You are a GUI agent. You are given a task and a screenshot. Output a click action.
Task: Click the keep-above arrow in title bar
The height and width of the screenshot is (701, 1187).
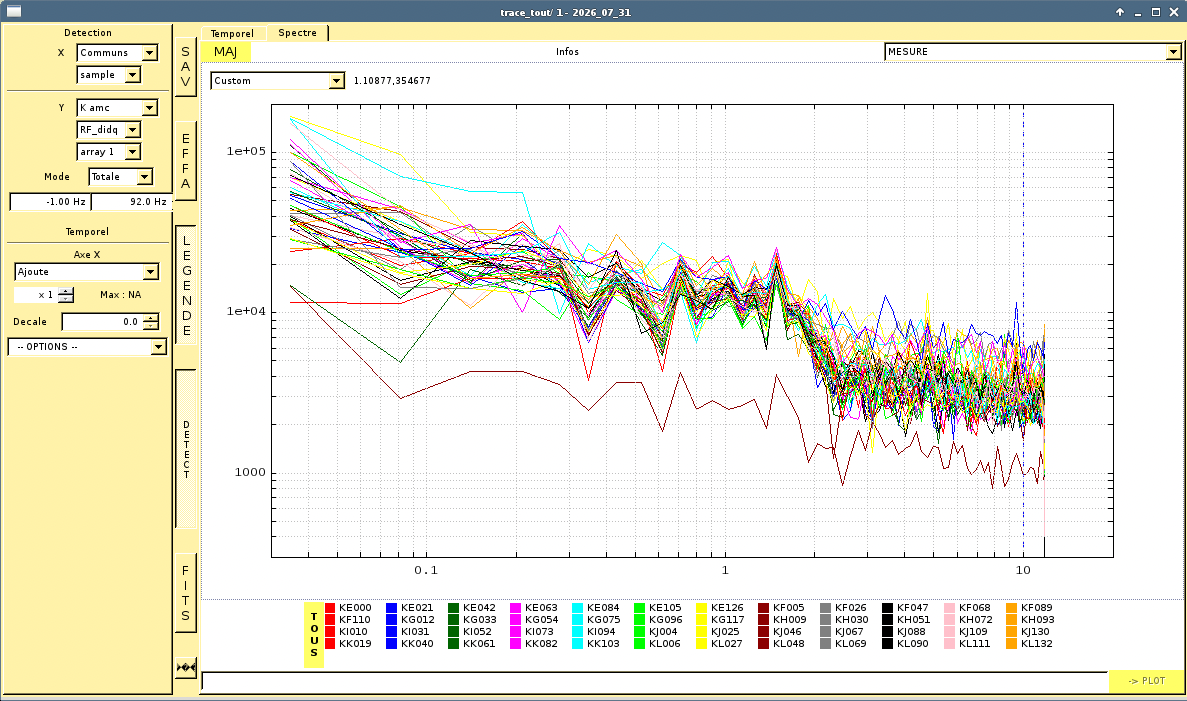click(1120, 12)
